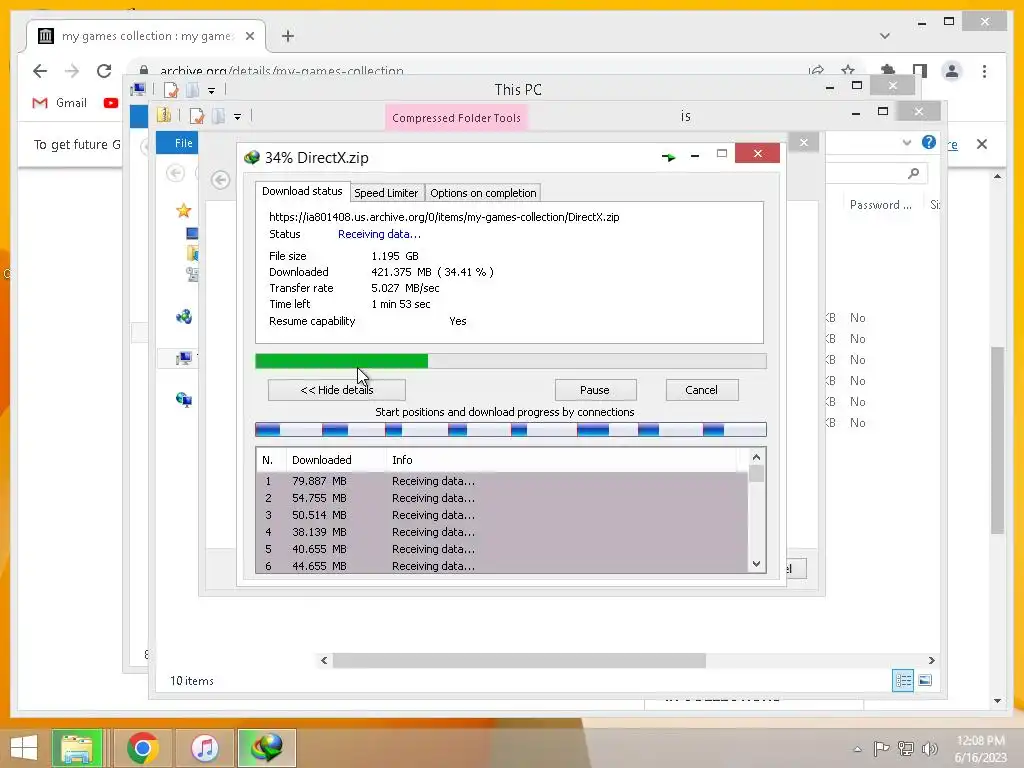Image resolution: width=1024 pixels, height=768 pixels.
Task: Open the Gmail bookmark
Action: 59,103
